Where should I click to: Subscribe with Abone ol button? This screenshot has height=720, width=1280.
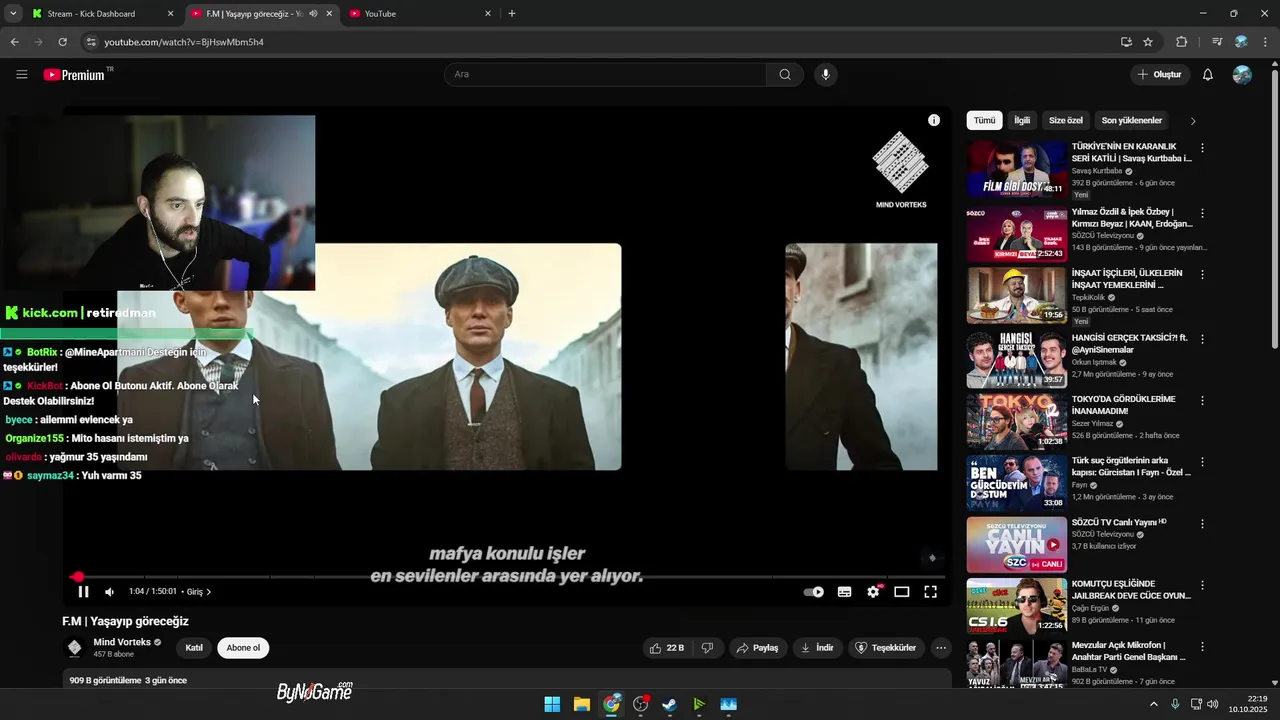[243, 648]
